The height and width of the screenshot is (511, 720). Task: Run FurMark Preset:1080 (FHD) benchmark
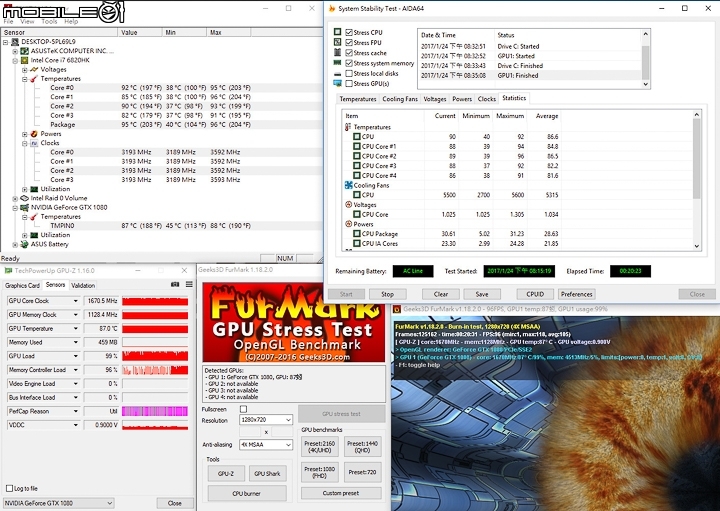[x=320, y=472]
